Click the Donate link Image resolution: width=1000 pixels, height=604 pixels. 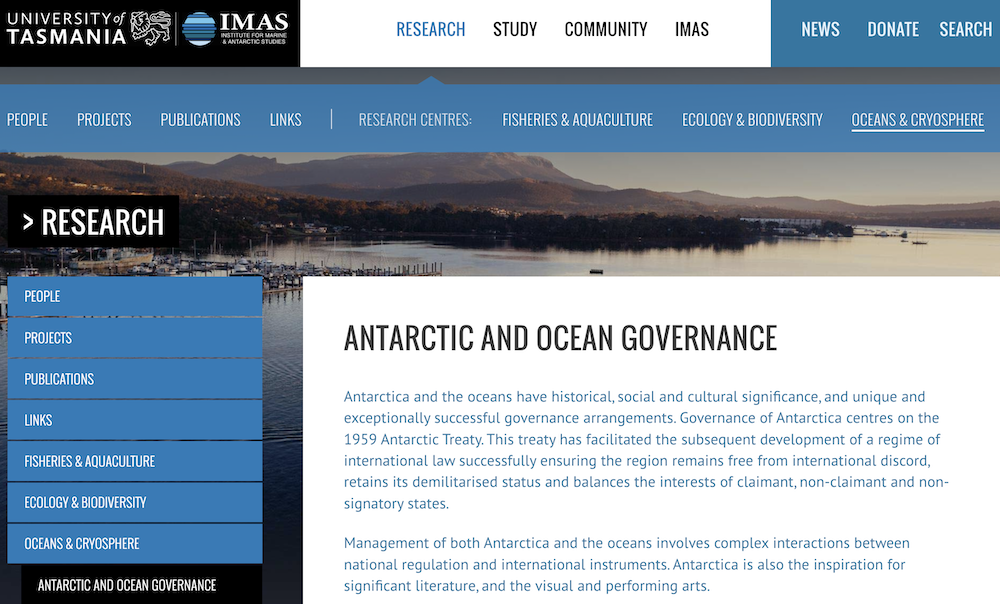click(892, 29)
